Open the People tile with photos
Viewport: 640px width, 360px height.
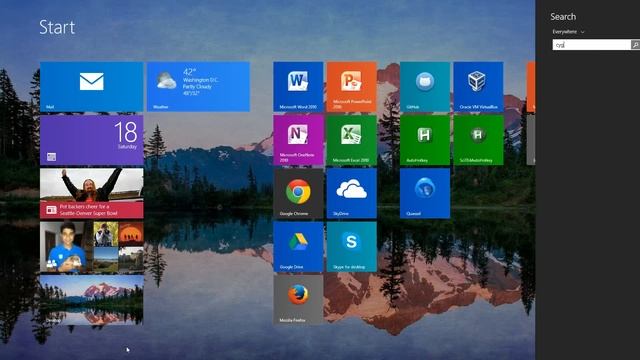91,247
